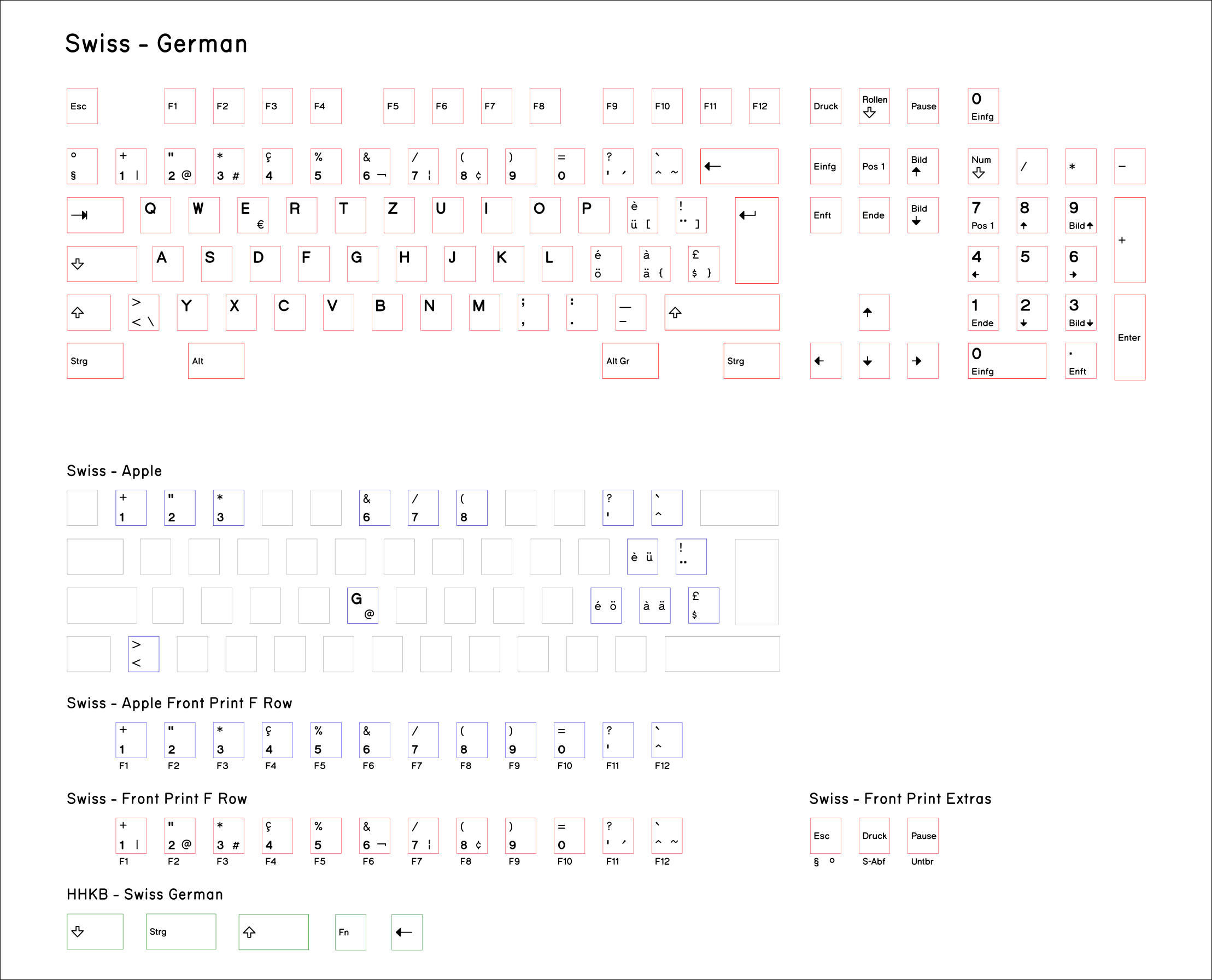Toggle the caps lock arrow key

click(102, 263)
